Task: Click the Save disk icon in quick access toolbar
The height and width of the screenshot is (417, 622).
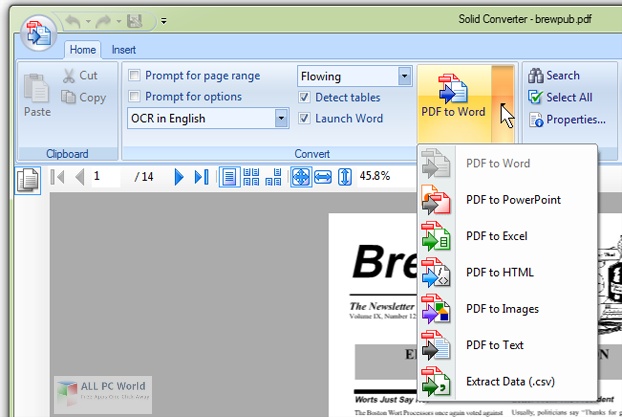Action: tap(134, 21)
